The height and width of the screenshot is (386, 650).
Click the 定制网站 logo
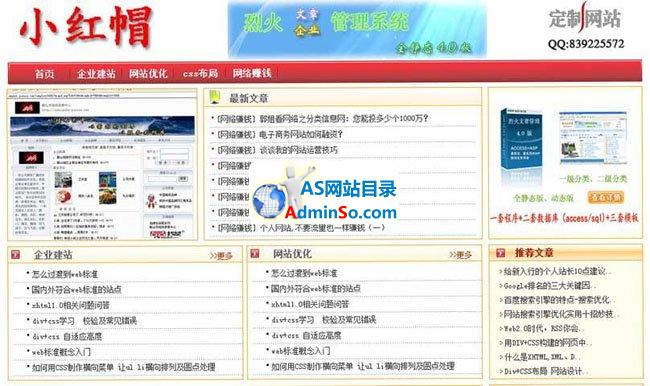pos(585,19)
